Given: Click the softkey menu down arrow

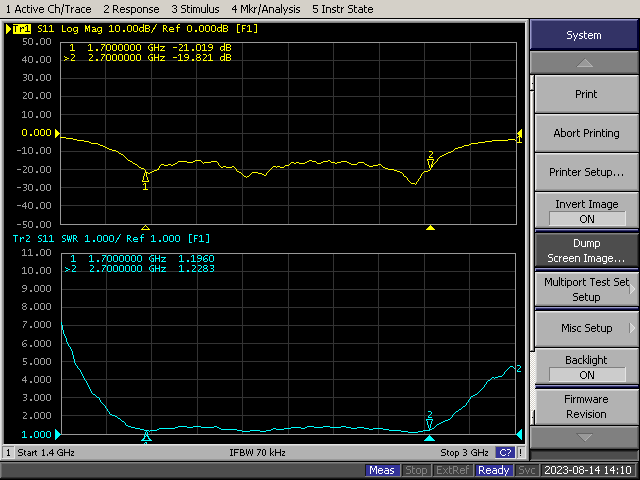Looking at the screenshot, I should coord(584,438).
